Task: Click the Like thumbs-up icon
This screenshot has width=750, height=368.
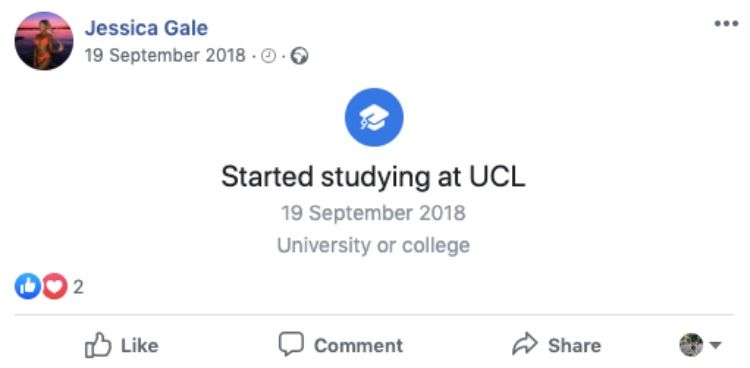Action: [x=98, y=345]
